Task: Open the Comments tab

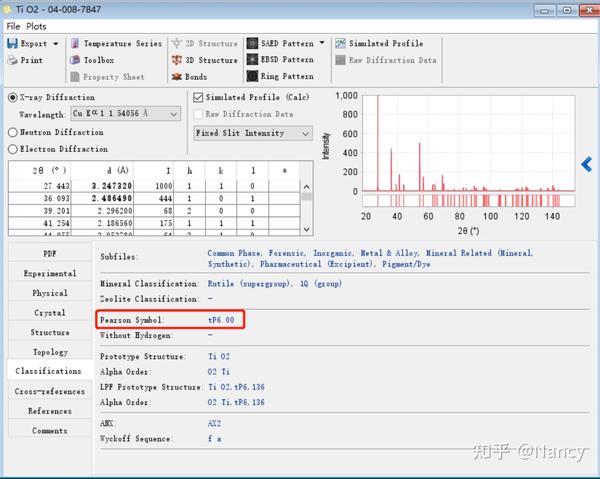Action: click(50, 431)
